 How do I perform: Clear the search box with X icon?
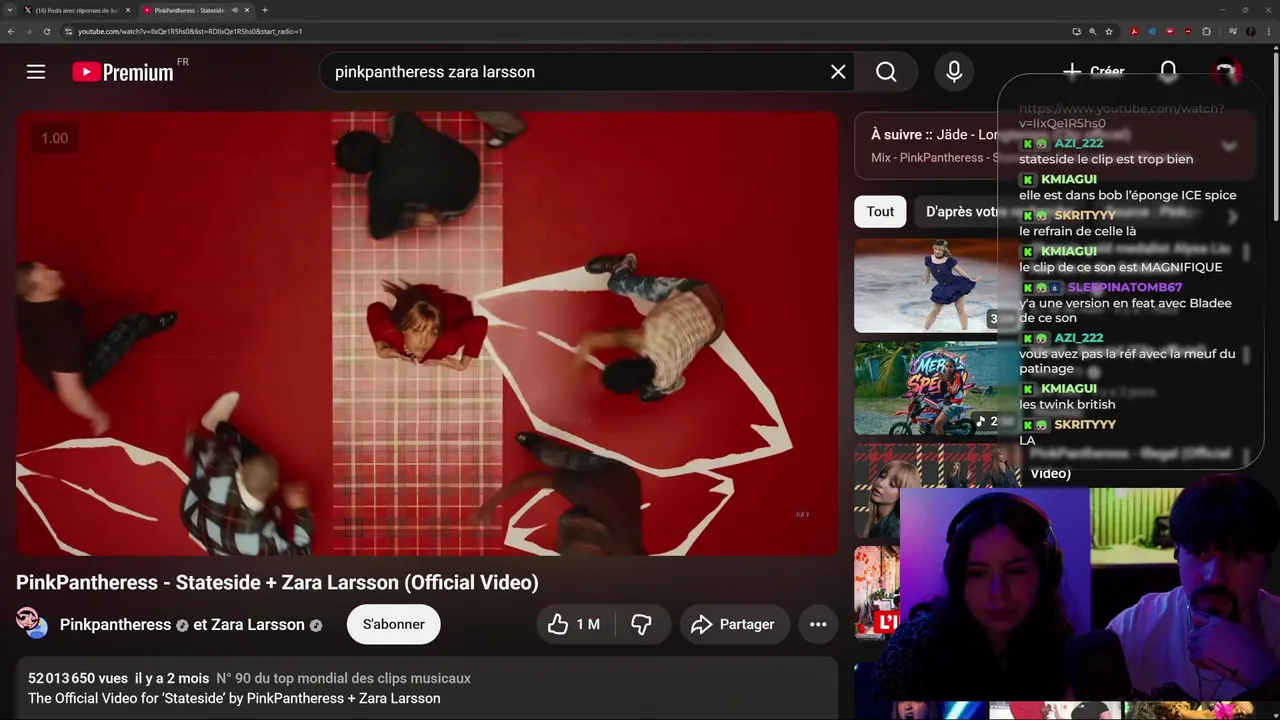838,72
